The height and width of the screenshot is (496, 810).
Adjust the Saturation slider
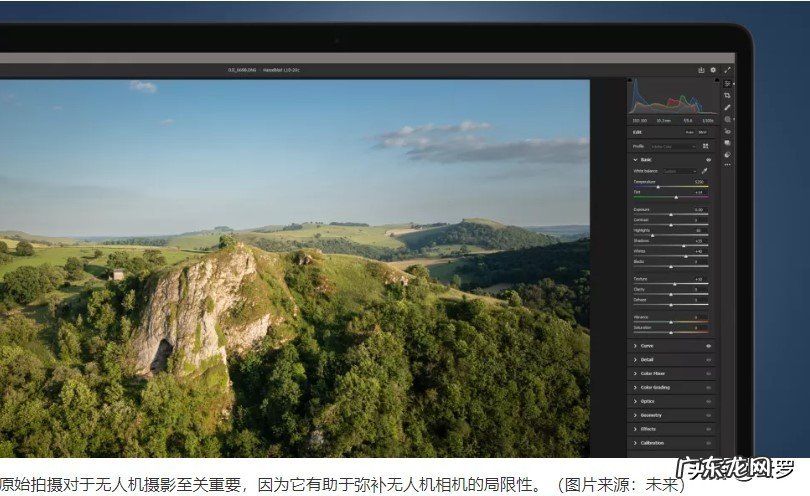[x=671, y=333]
